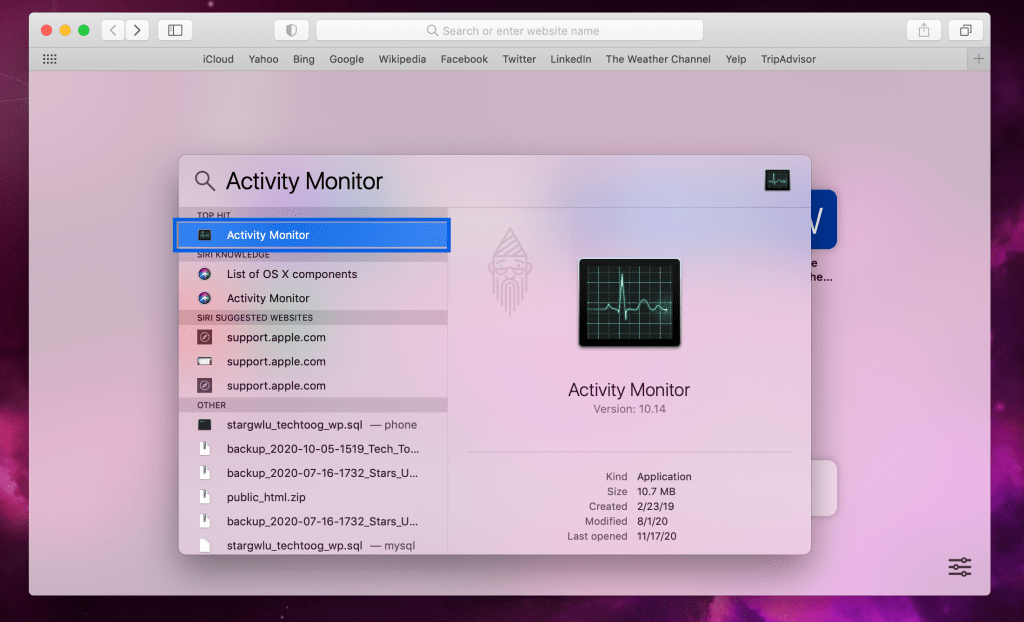Open the privacy report shield icon
The width and height of the screenshot is (1024, 622).
(x=291, y=30)
